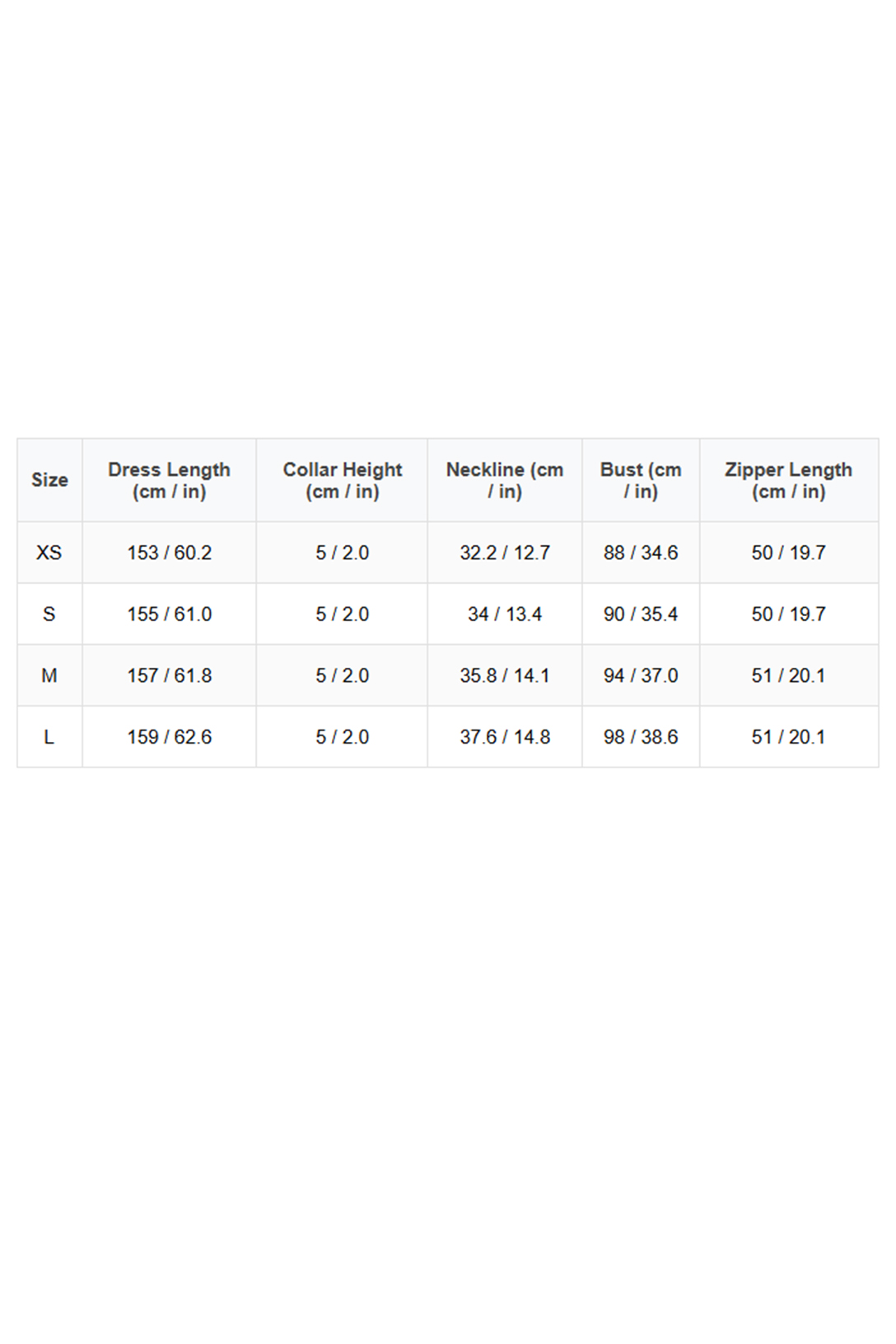Click the Dress Length column header

[x=169, y=480]
